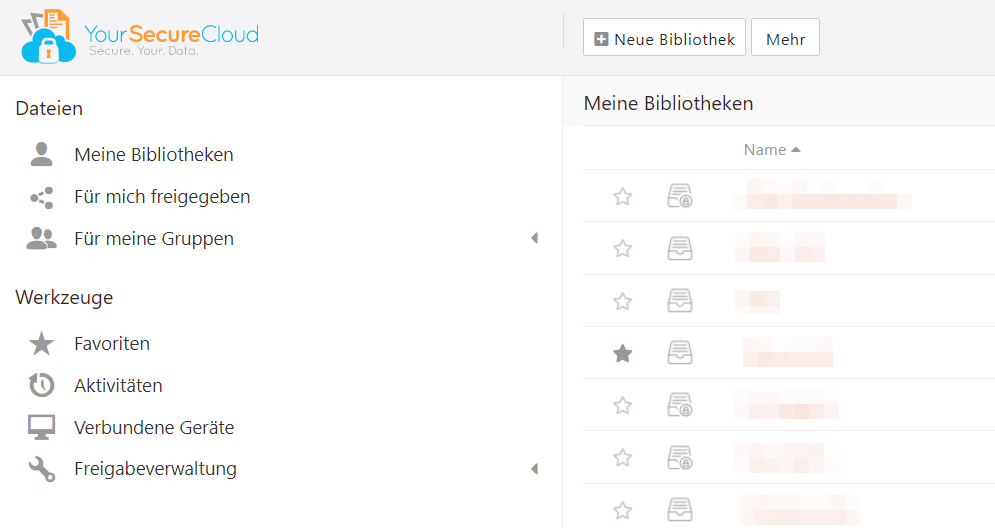
Task: Click the encrypted library icon in first row
Action: point(680,195)
